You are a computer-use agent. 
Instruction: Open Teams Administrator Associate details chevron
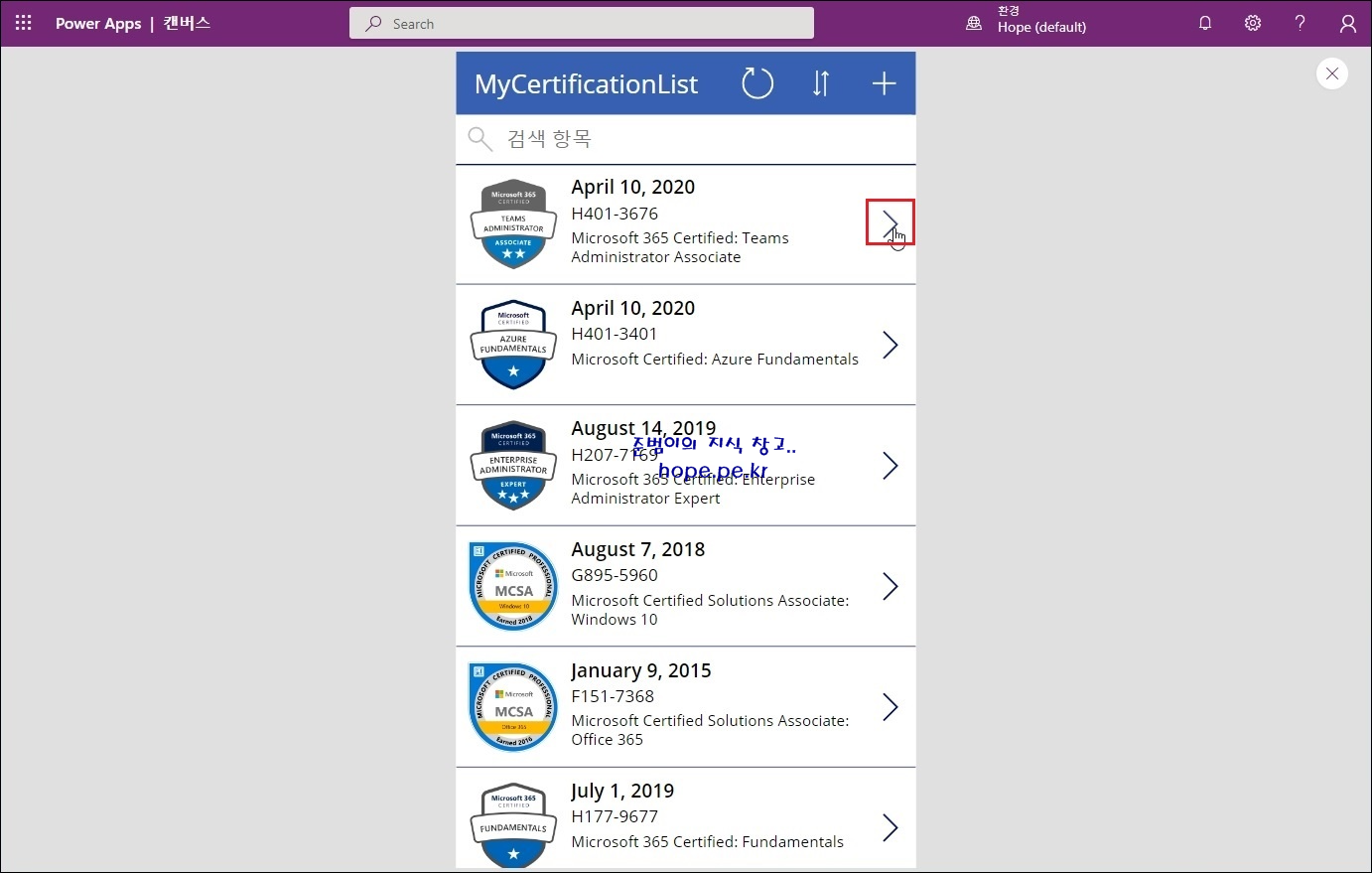coord(890,223)
